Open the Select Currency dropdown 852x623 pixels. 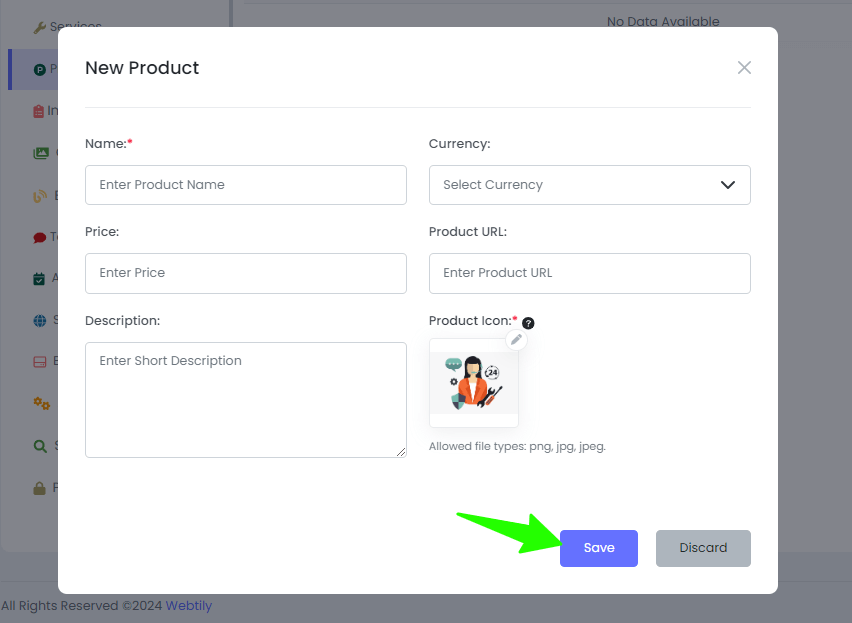[x=590, y=185]
